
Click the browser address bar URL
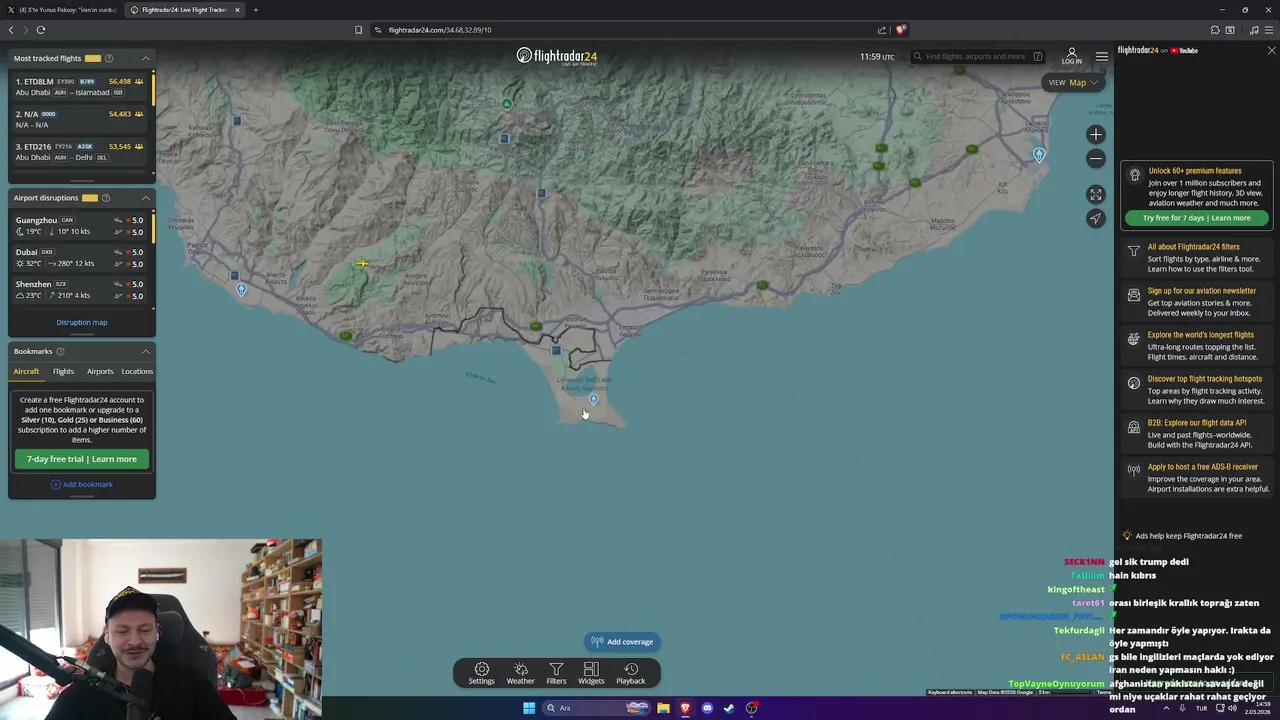tap(440, 30)
